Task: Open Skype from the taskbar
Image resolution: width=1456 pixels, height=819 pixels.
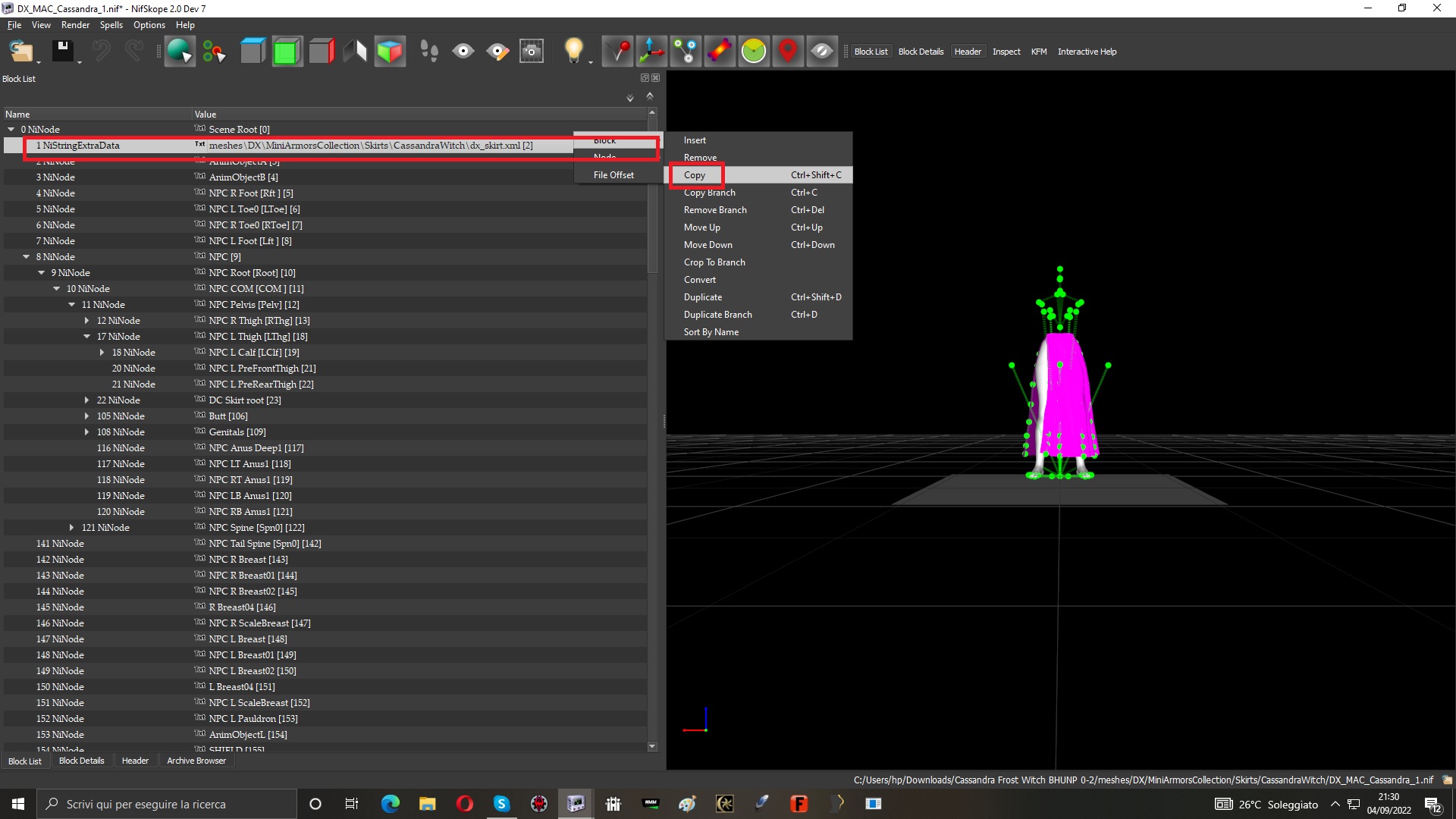Action: pyautogui.click(x=501, y=804)
